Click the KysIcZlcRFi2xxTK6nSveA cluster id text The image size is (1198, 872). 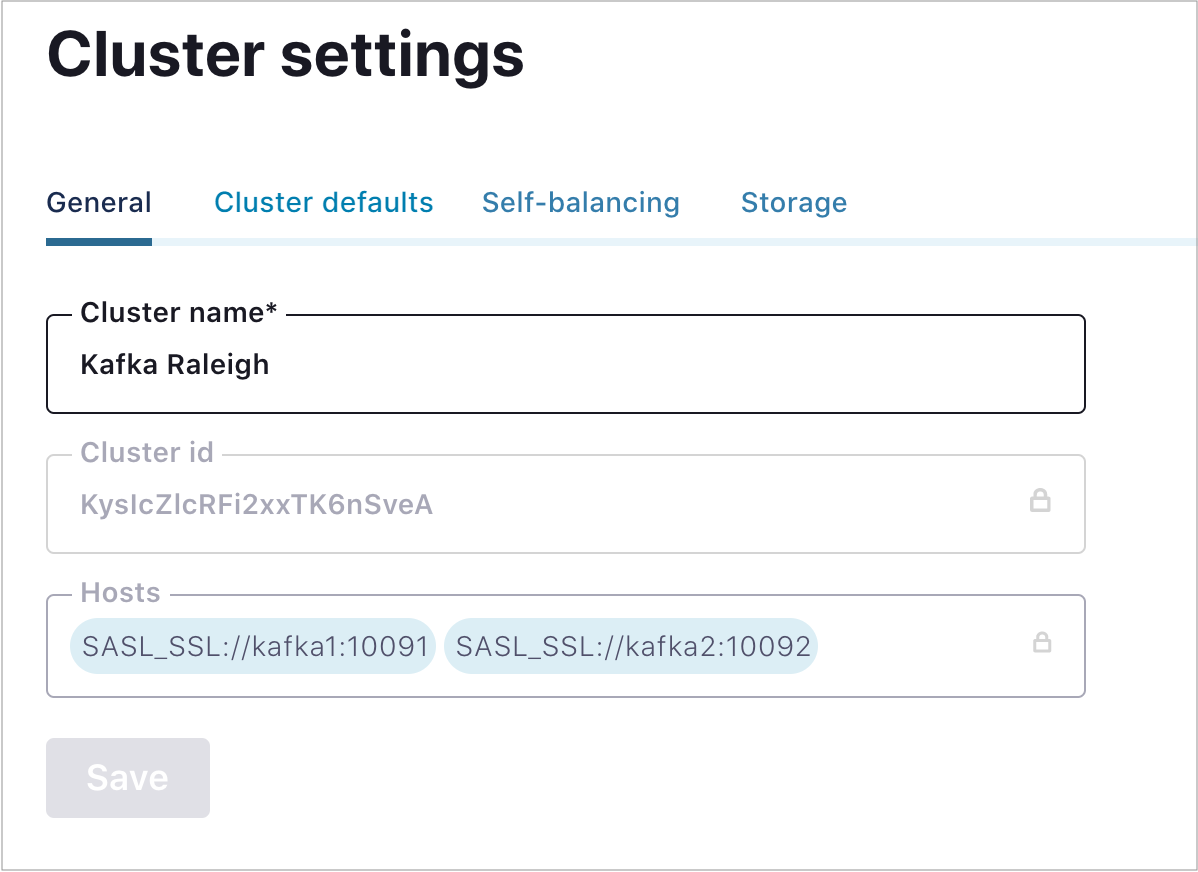pyautogui.click(x=256, y=505)
